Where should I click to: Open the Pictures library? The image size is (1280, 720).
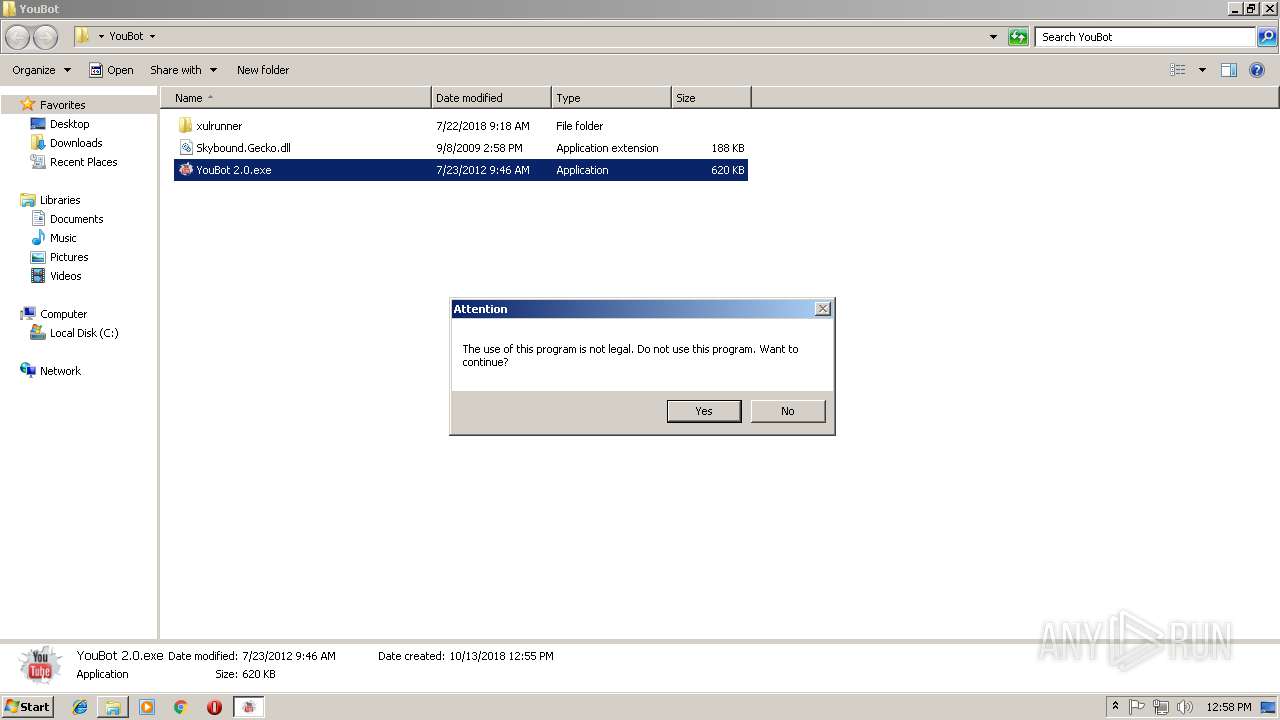tap(69, 257)
